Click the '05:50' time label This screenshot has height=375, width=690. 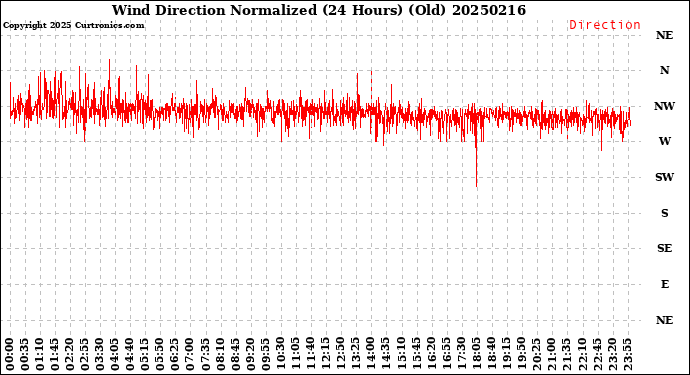pos(160,355)
